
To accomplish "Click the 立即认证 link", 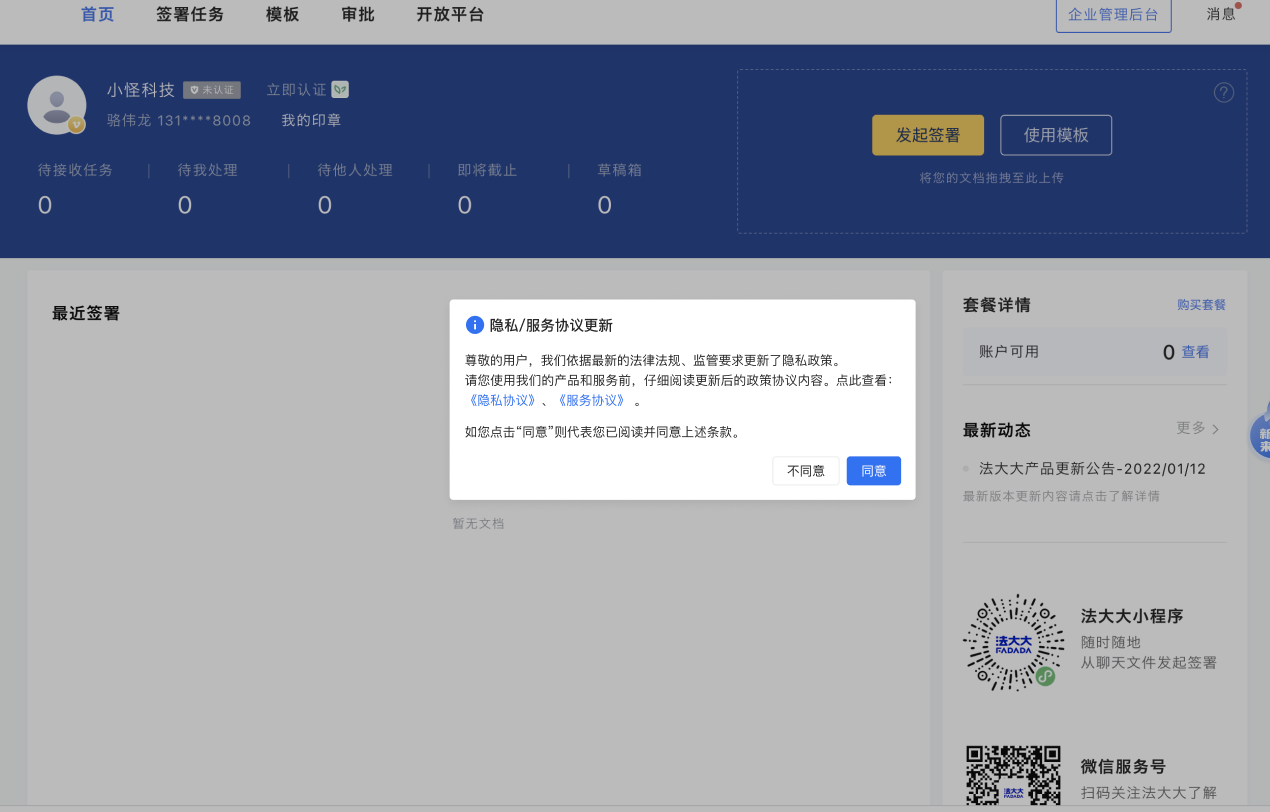I will pyautogui.click(x=296, y=90).
